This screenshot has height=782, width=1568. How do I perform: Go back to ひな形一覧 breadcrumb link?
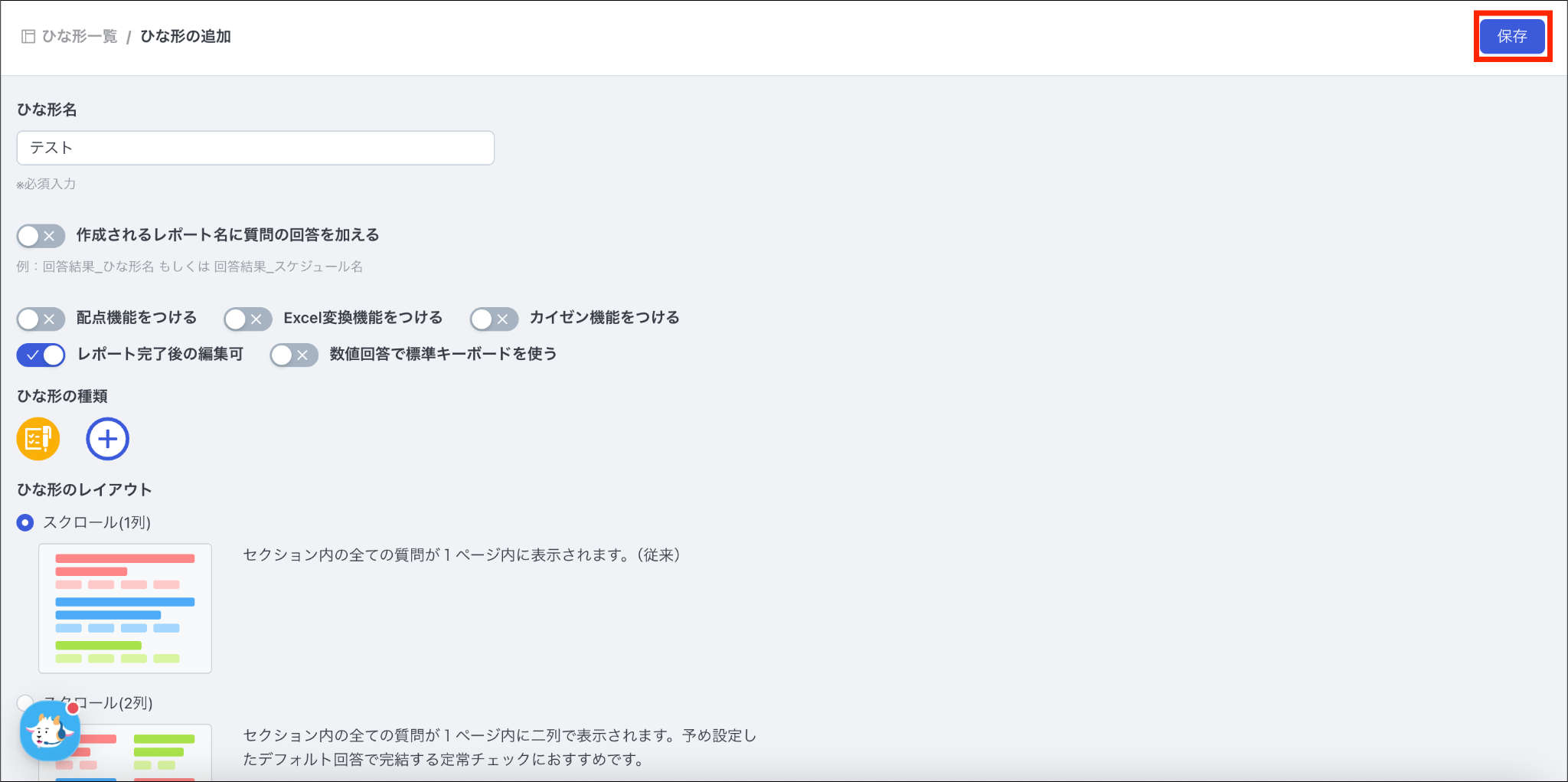(80, 37)
